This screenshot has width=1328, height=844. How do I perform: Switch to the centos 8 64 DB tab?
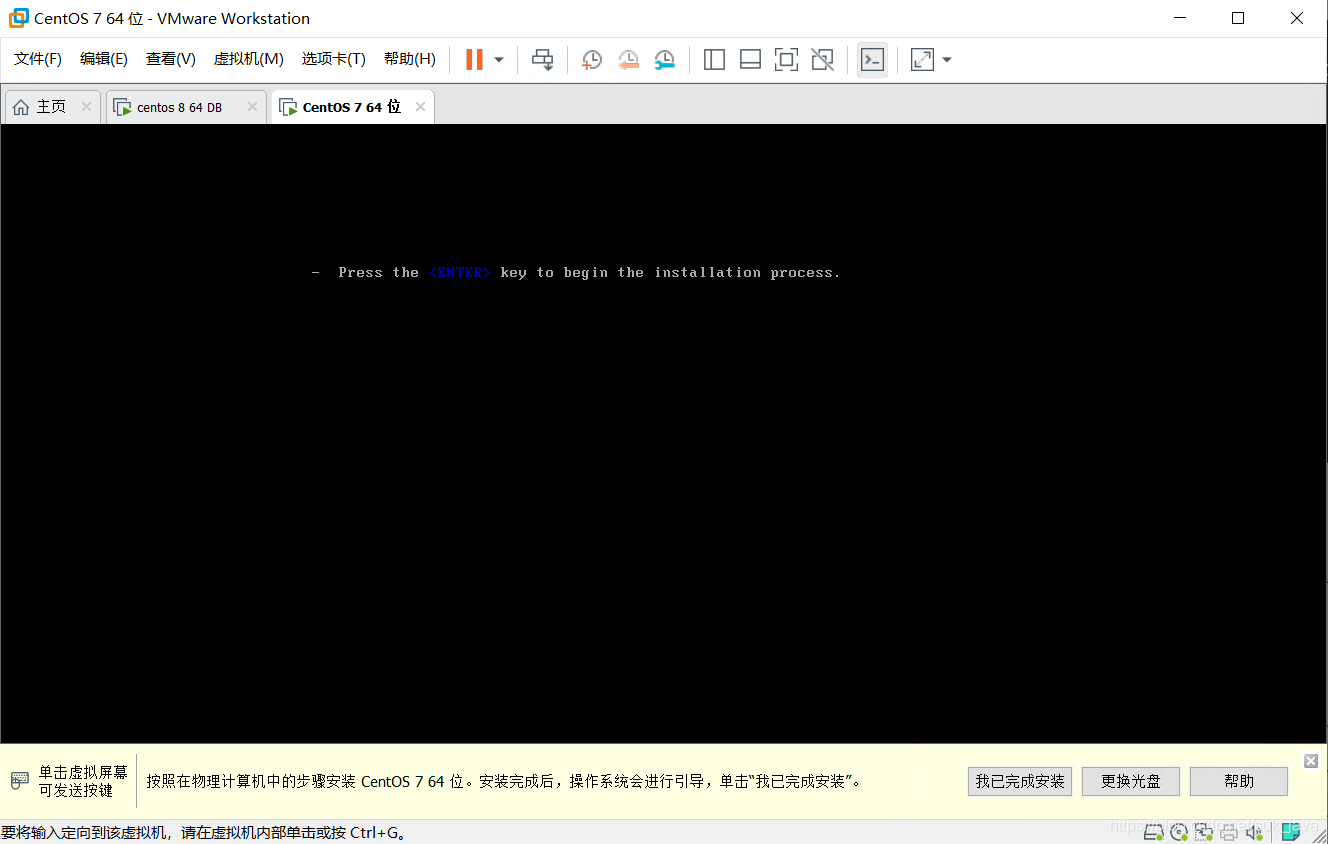(182, 106)
